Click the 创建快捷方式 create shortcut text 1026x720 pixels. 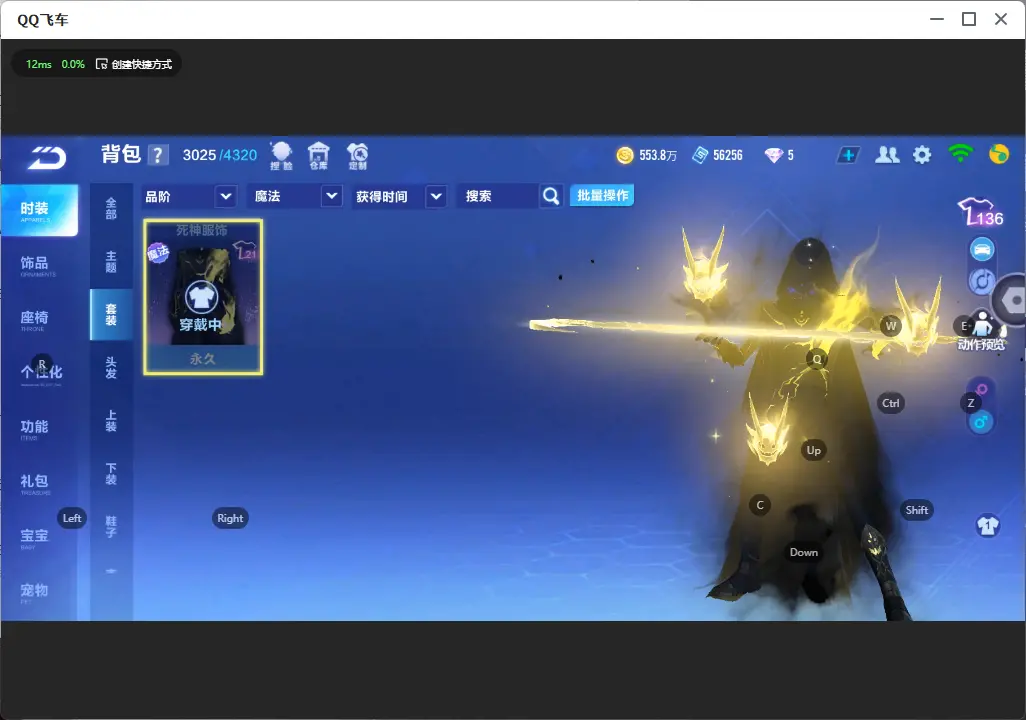(142, 64)
